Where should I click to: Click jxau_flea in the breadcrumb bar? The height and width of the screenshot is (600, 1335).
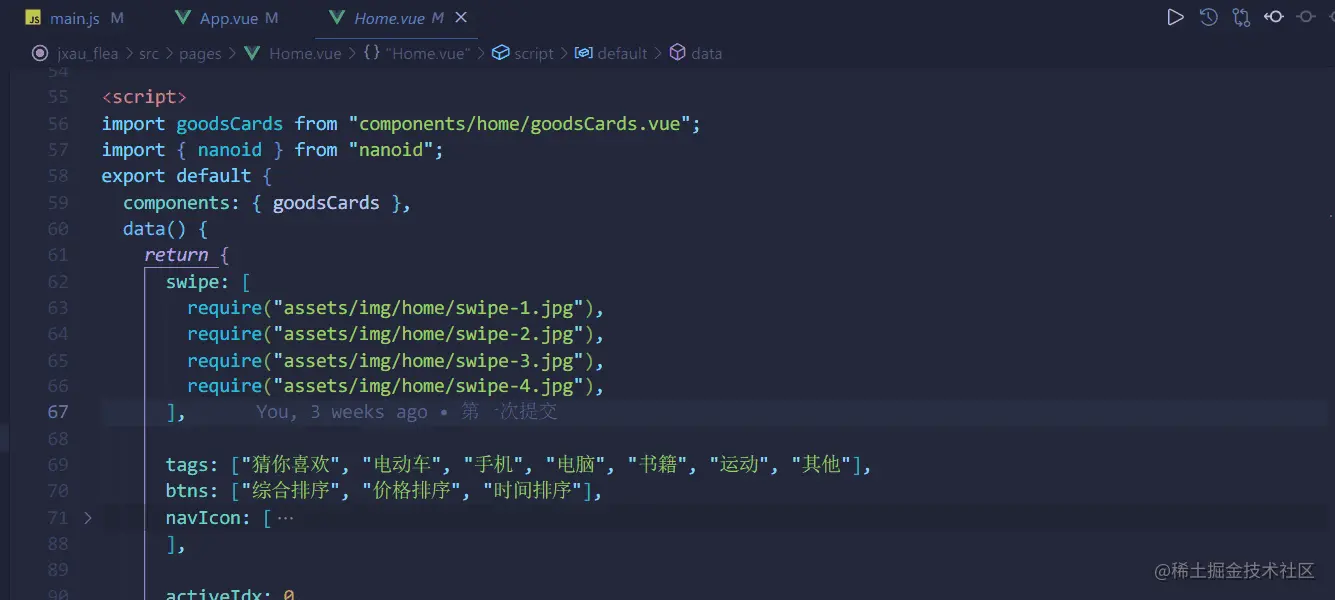tap(88, 53)
